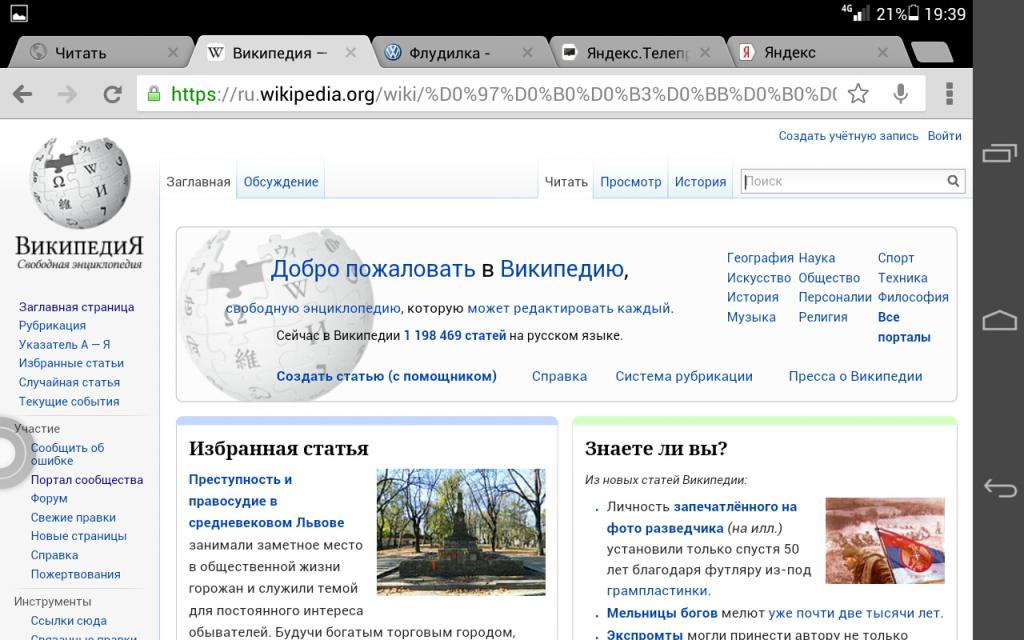Screen dimensions: 1024x640
Task: Open Пресса о Википедии link
Action: click(855, 376)
